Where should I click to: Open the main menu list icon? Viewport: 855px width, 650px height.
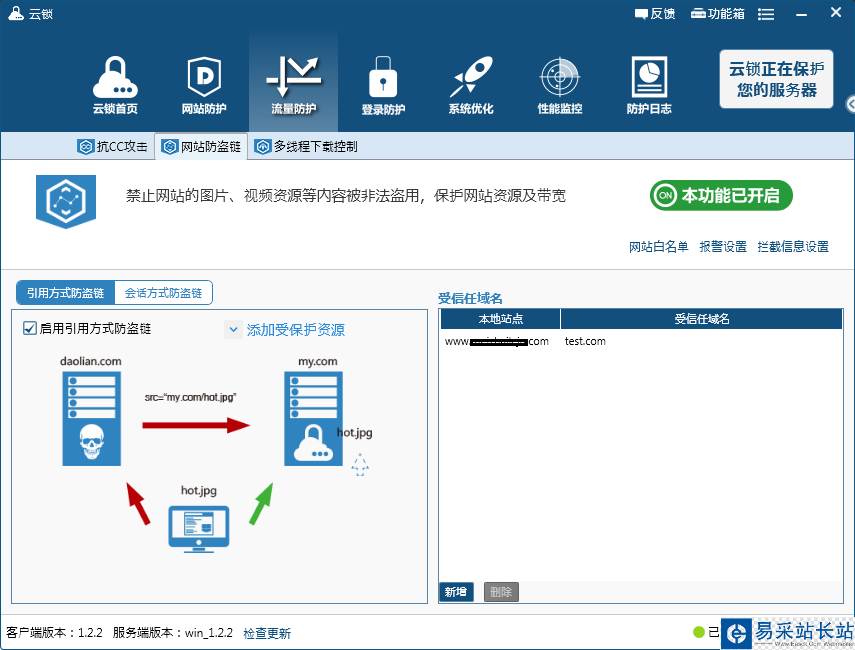(766, 14)
